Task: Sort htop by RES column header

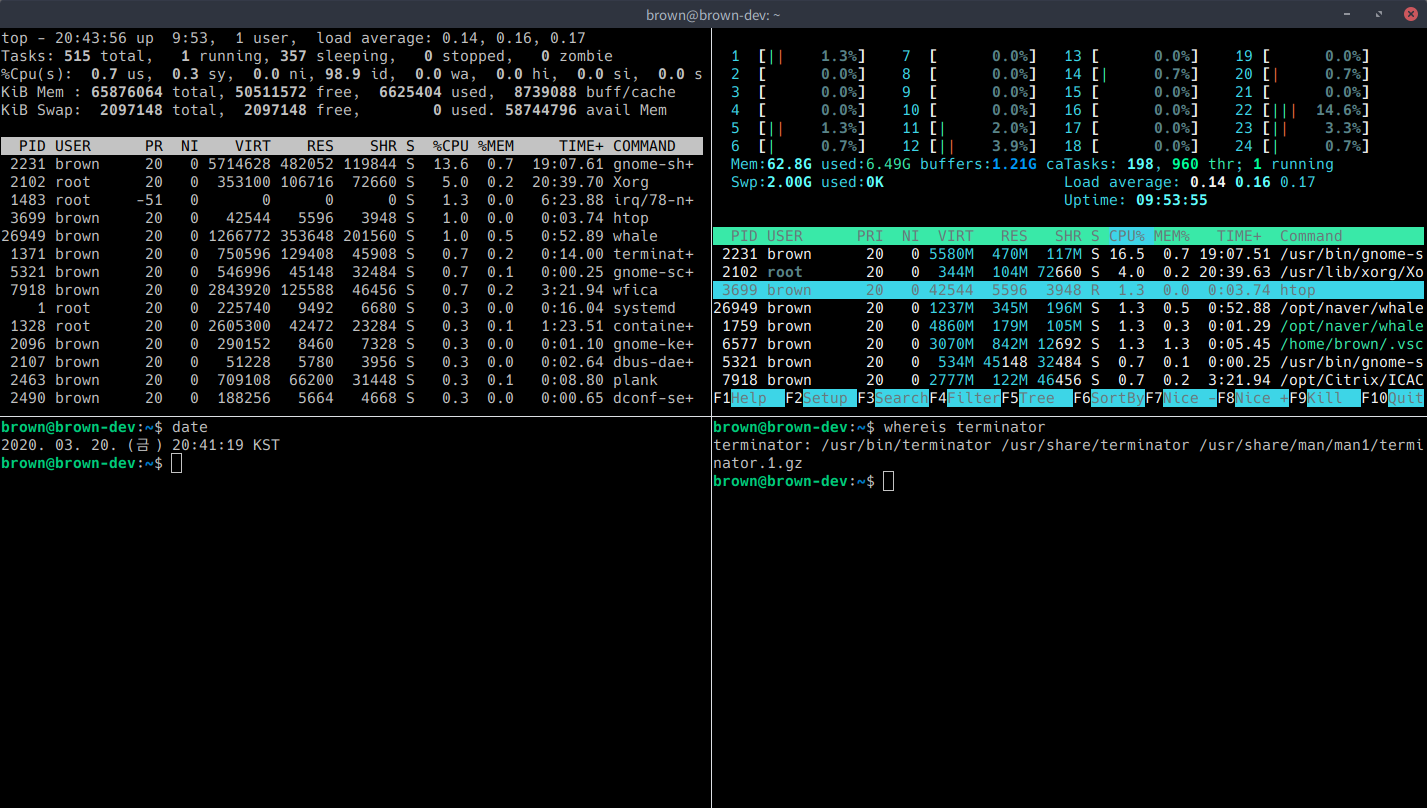Action: coord(1014,236)
